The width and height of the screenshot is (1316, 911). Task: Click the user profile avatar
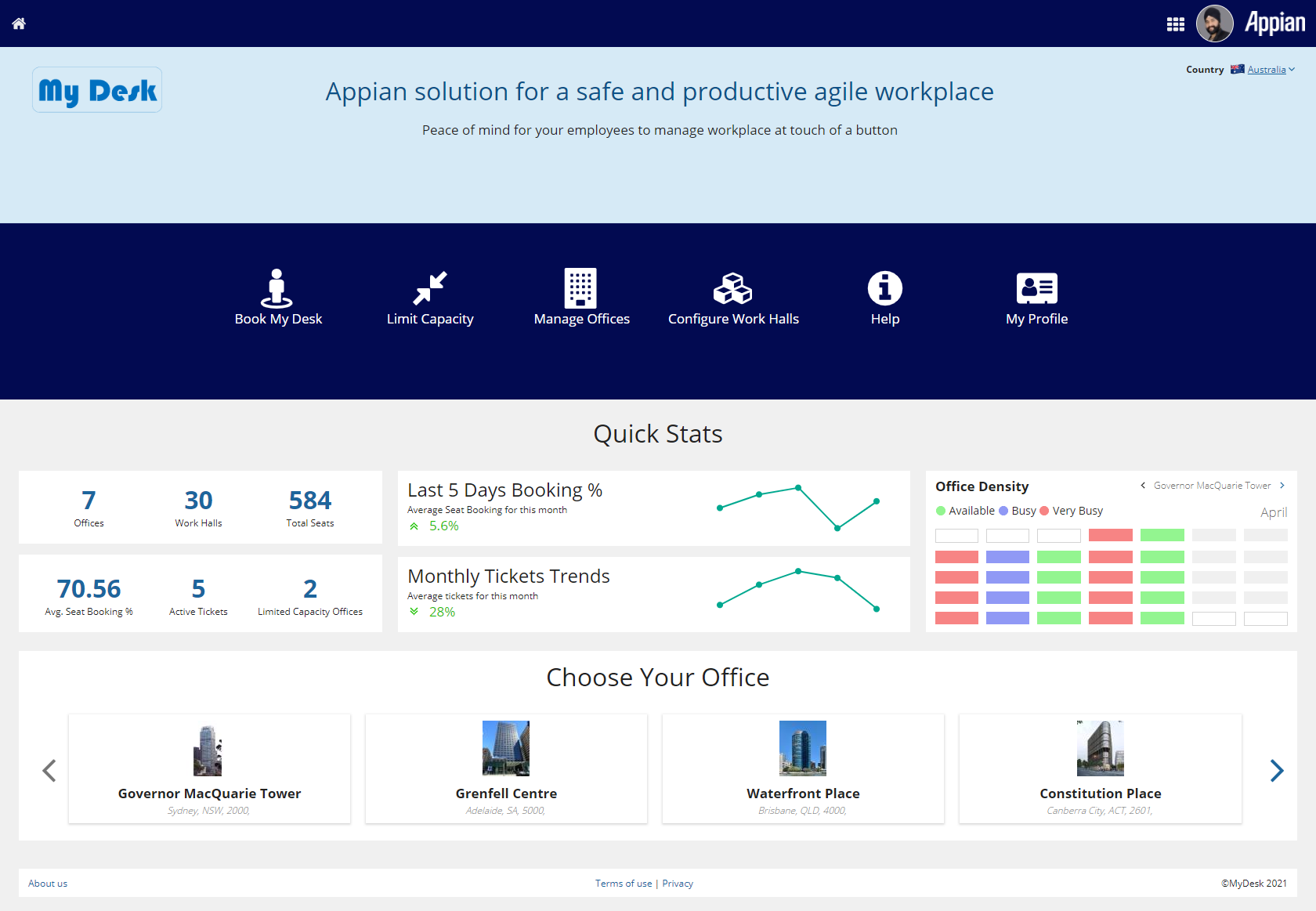tap(1214, 23)
